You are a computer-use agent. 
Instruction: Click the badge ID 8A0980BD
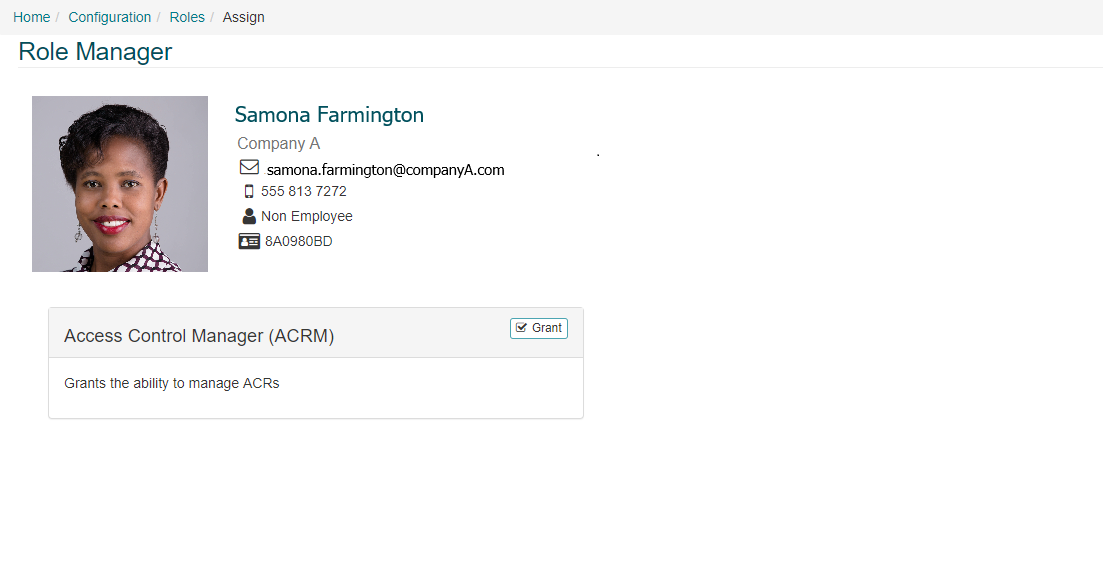[x=299, y=241]
